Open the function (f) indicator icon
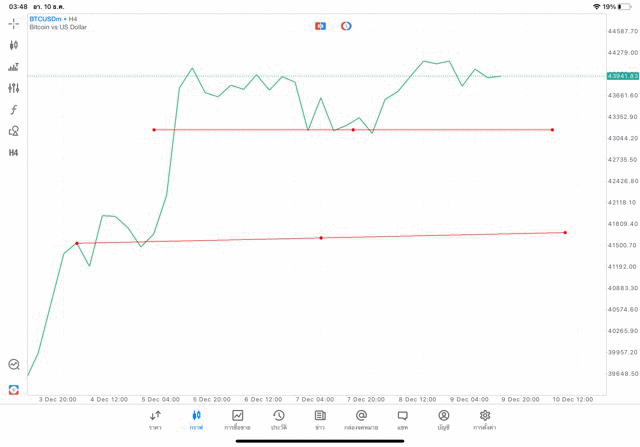640x447 pixels. coord(14,110)
